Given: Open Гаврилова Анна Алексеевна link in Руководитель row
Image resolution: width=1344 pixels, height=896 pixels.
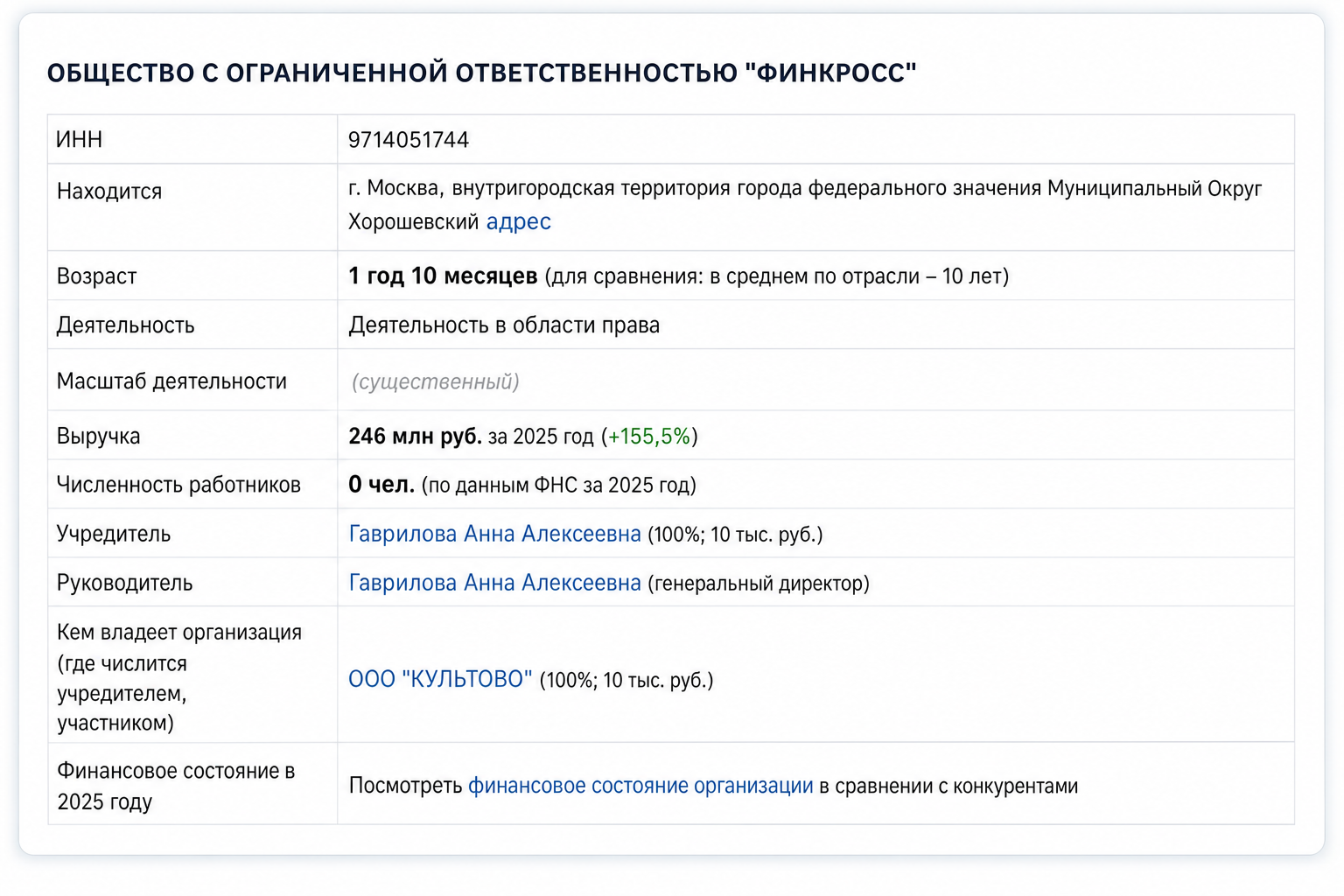Looking at the screenshot, I should tap(494, 583).
